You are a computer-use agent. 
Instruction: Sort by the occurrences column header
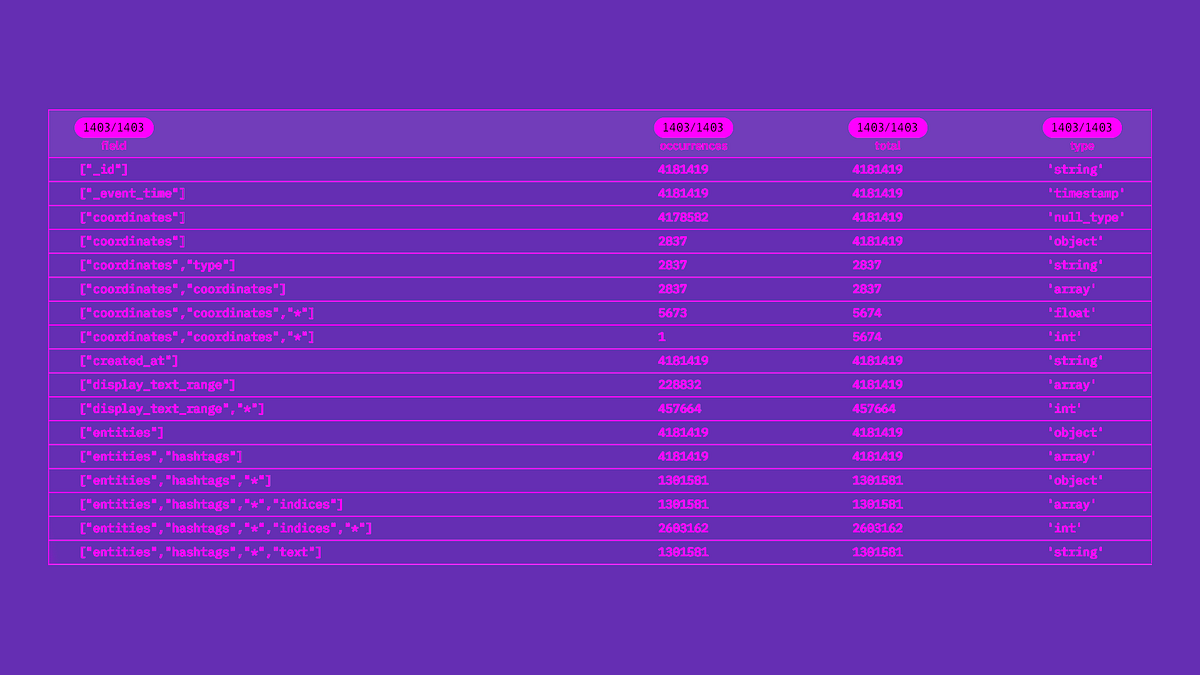[694, 145]
